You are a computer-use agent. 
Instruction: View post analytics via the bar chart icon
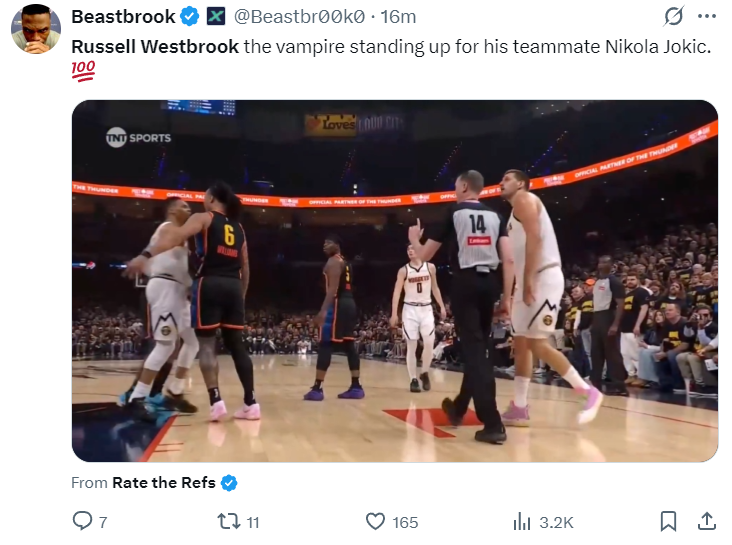(521, 521)
